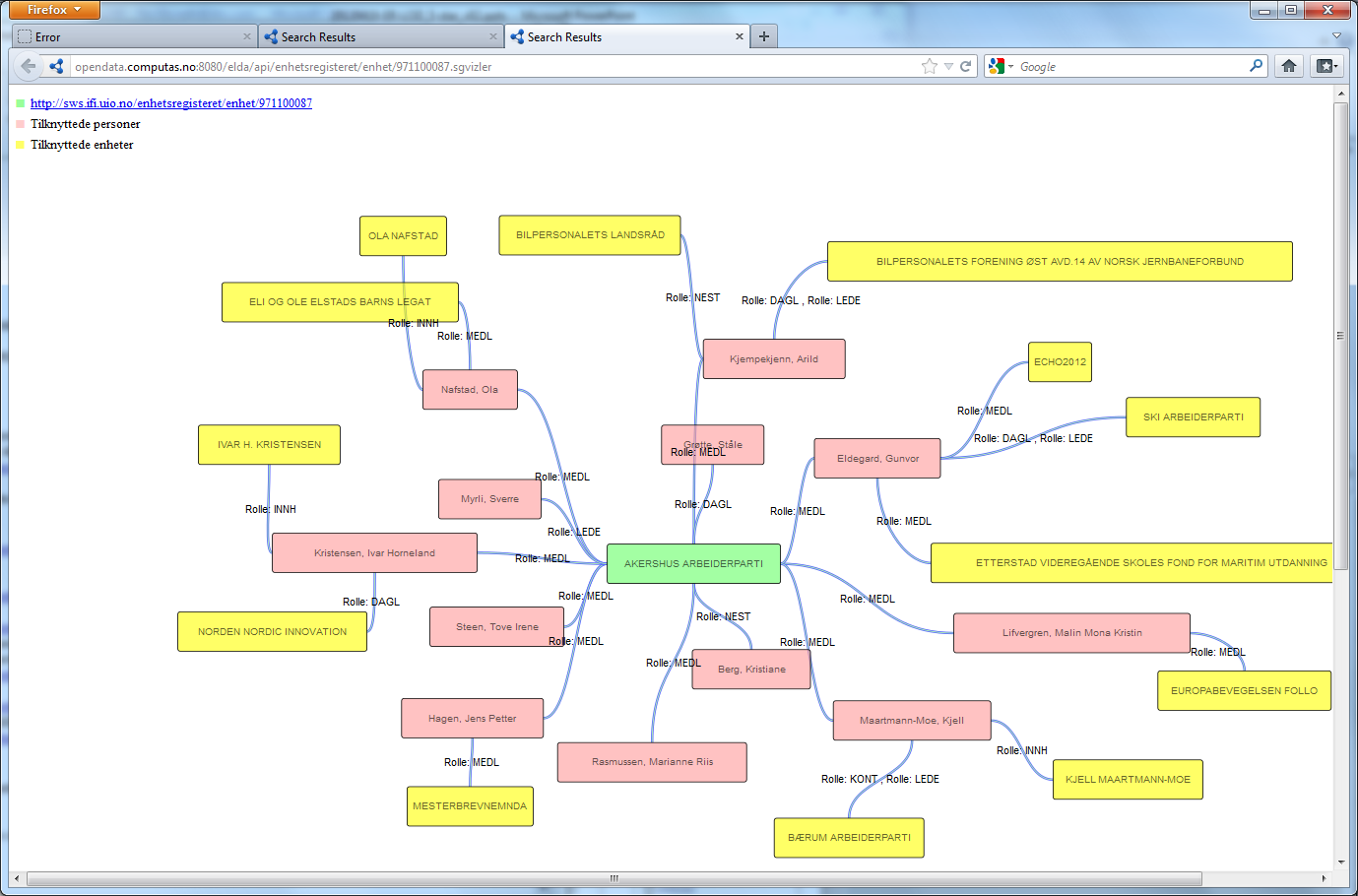Click the horizontal scrollbar right arrow
This screenshot has width=1358, height=896.
[x=1324, y=878]
